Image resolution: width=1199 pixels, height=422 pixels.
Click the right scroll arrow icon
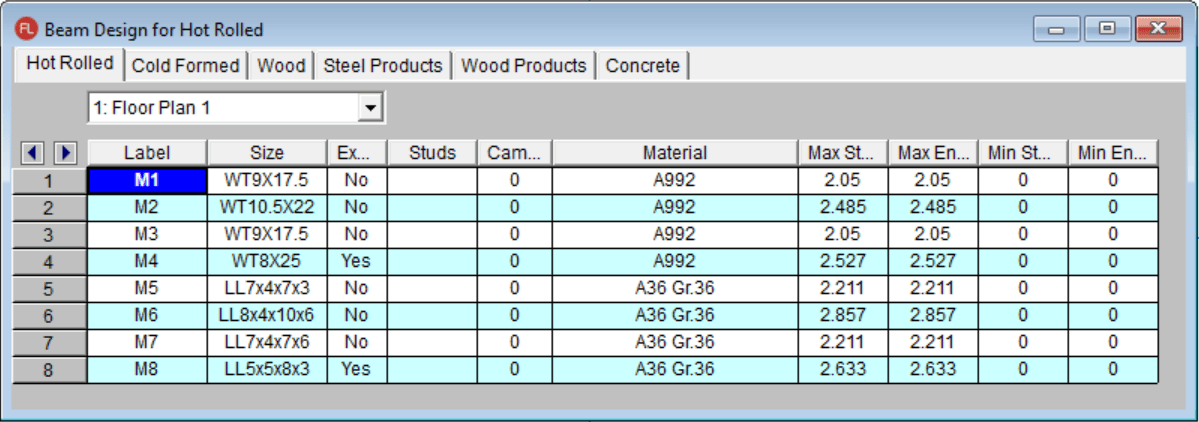click(x=65, y=153)
